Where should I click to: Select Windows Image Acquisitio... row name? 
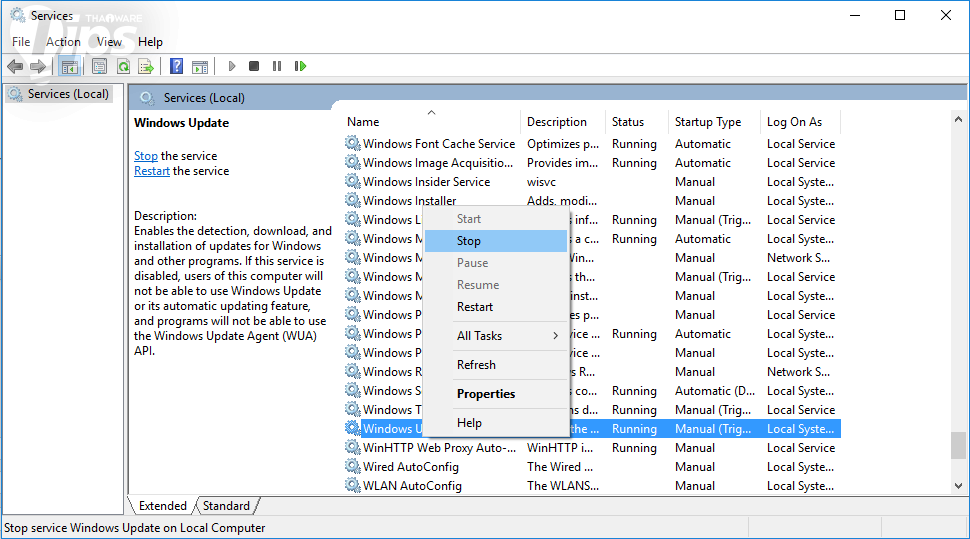pos(438,163)
